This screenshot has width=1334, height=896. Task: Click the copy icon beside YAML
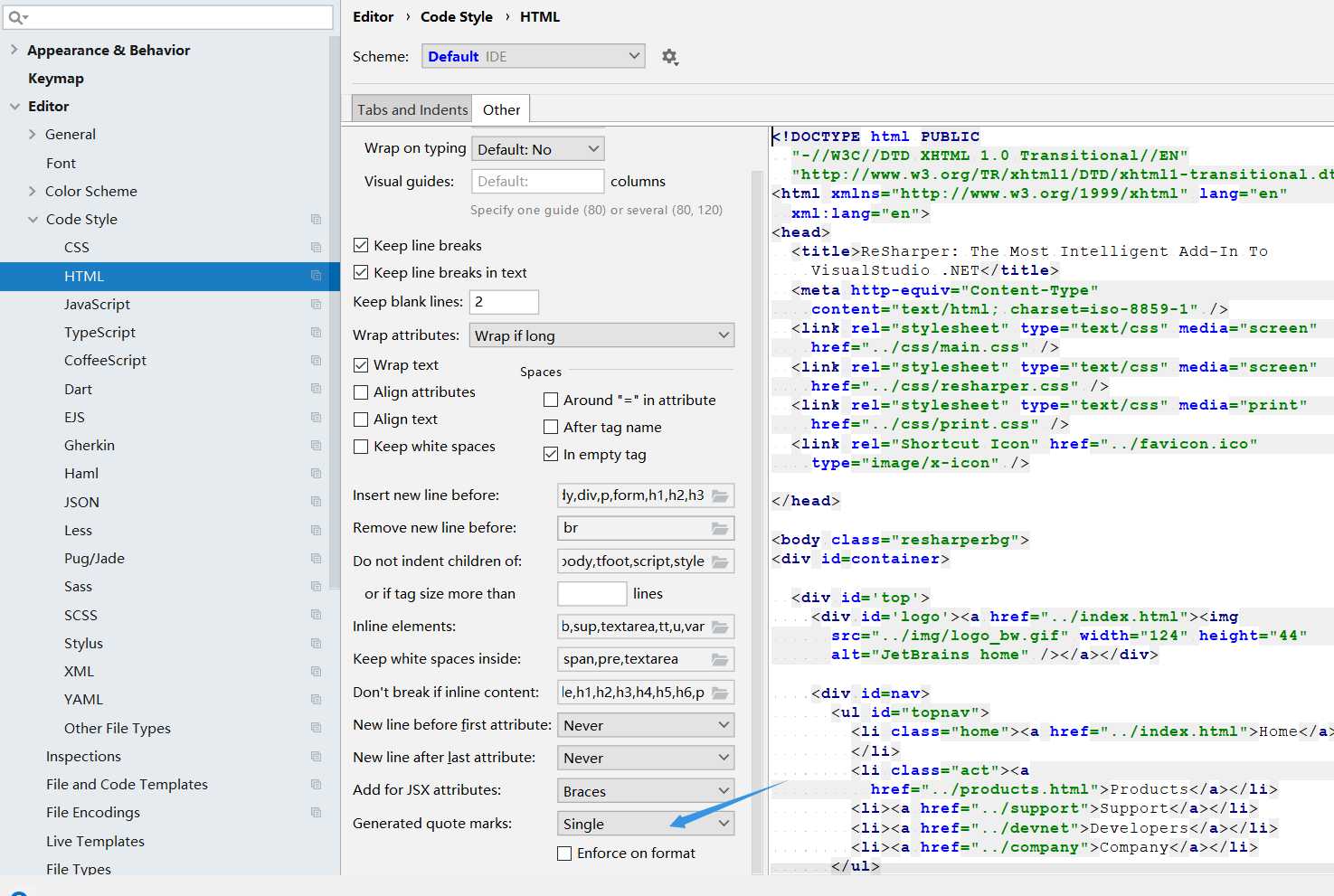click(316, 699)
